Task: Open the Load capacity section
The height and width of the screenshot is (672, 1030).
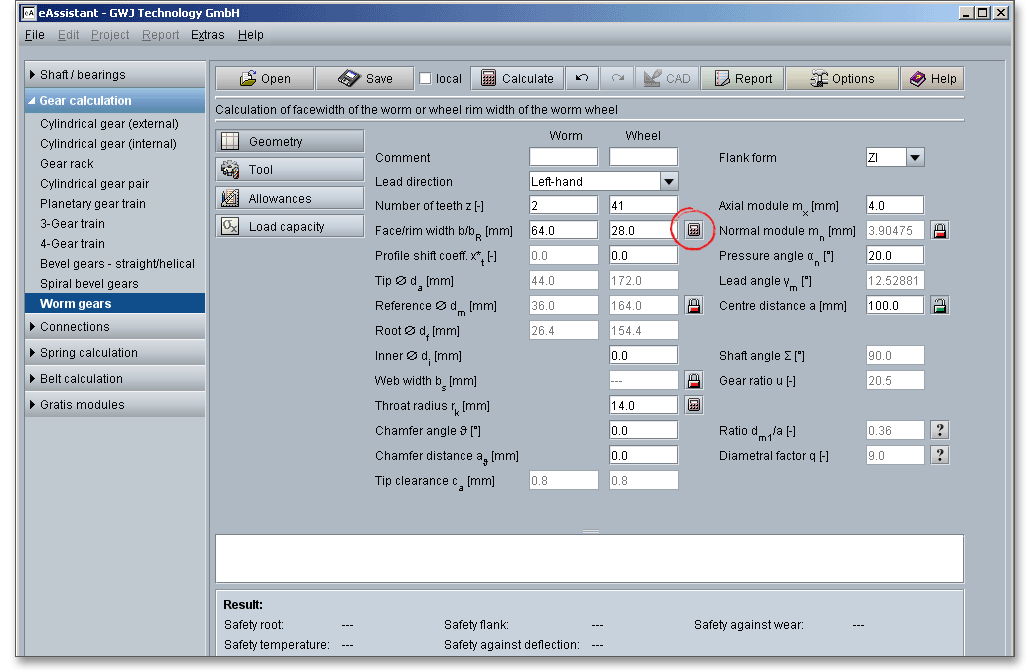Action: 290,227
